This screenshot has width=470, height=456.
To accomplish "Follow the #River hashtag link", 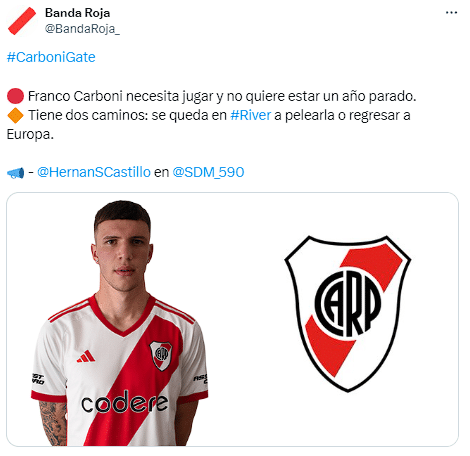I will coord(250,115).
